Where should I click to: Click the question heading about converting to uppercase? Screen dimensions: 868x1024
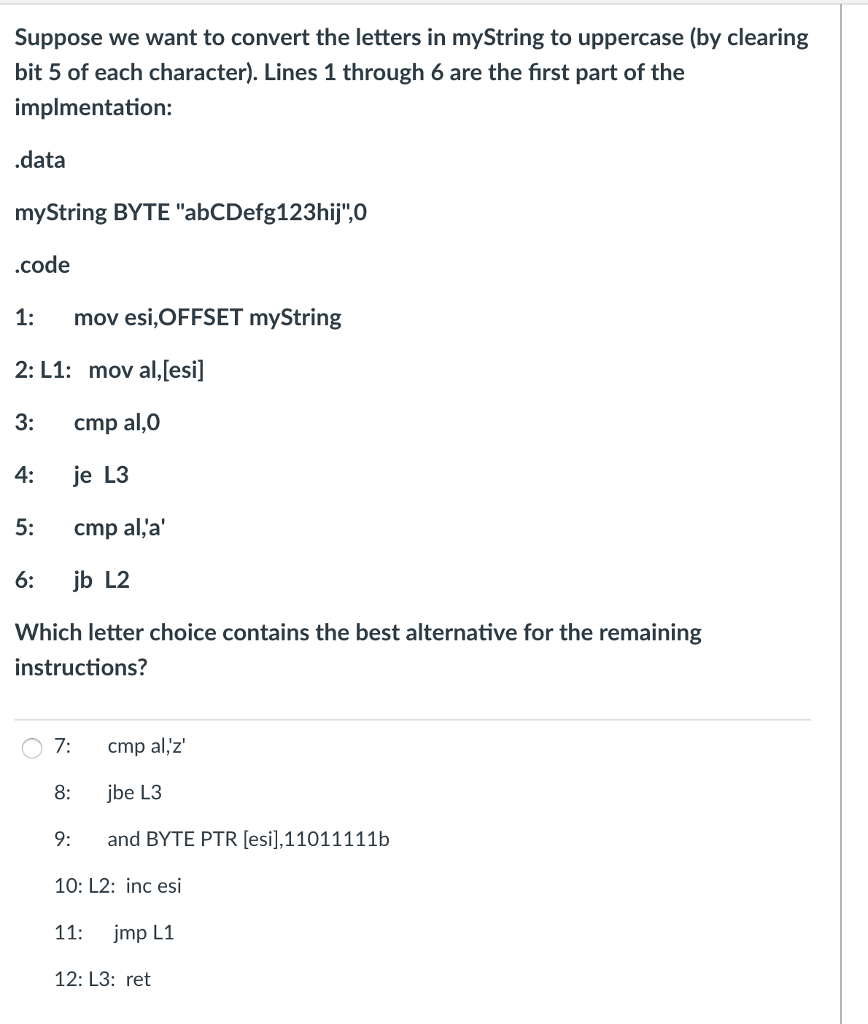click(x=410, y=70)
